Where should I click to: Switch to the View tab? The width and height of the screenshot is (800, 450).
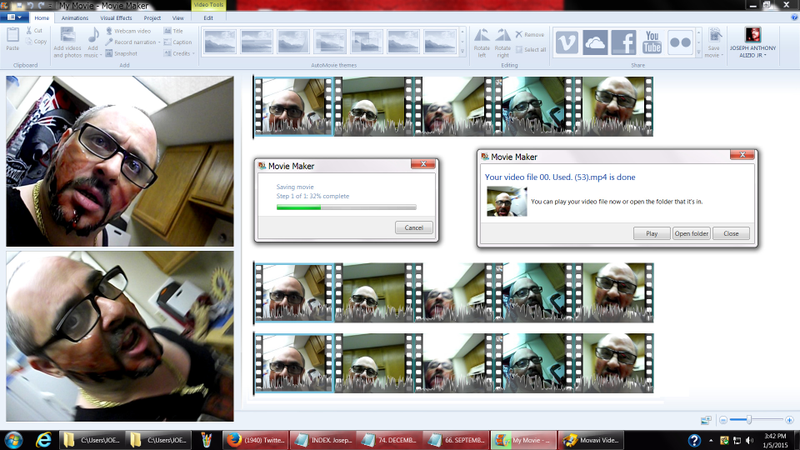click(x=178, y=18)
